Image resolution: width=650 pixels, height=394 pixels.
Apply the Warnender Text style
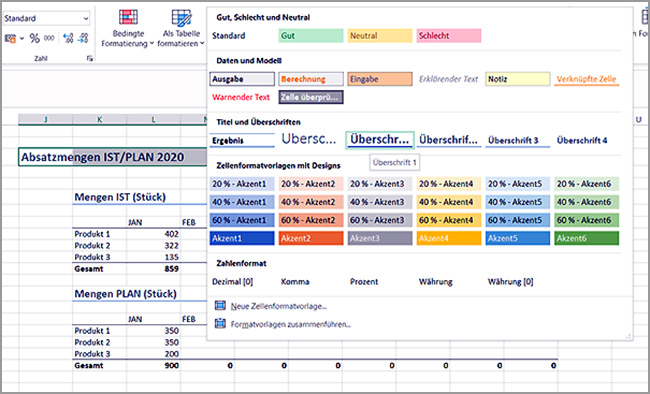pyautogui.click(x=242, y=97)
